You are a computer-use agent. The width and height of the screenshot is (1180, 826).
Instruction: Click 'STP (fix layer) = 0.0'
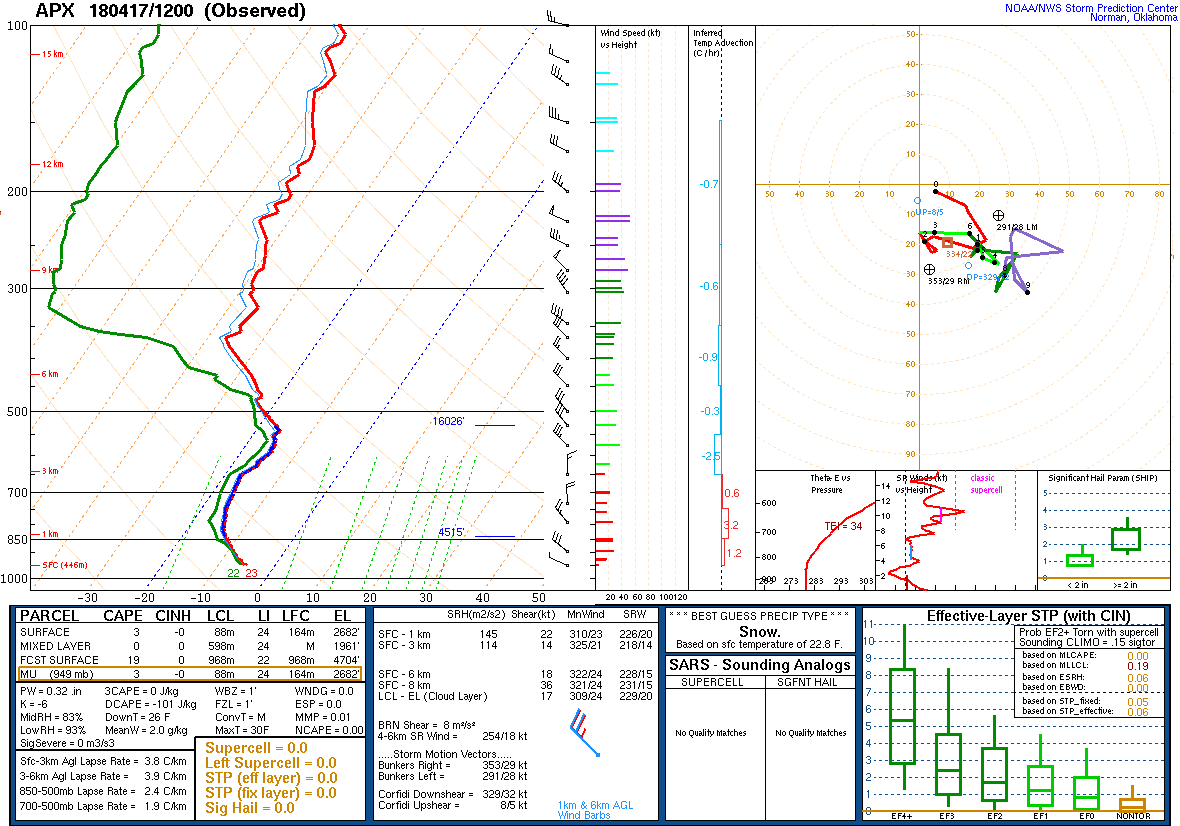(270, 793)
